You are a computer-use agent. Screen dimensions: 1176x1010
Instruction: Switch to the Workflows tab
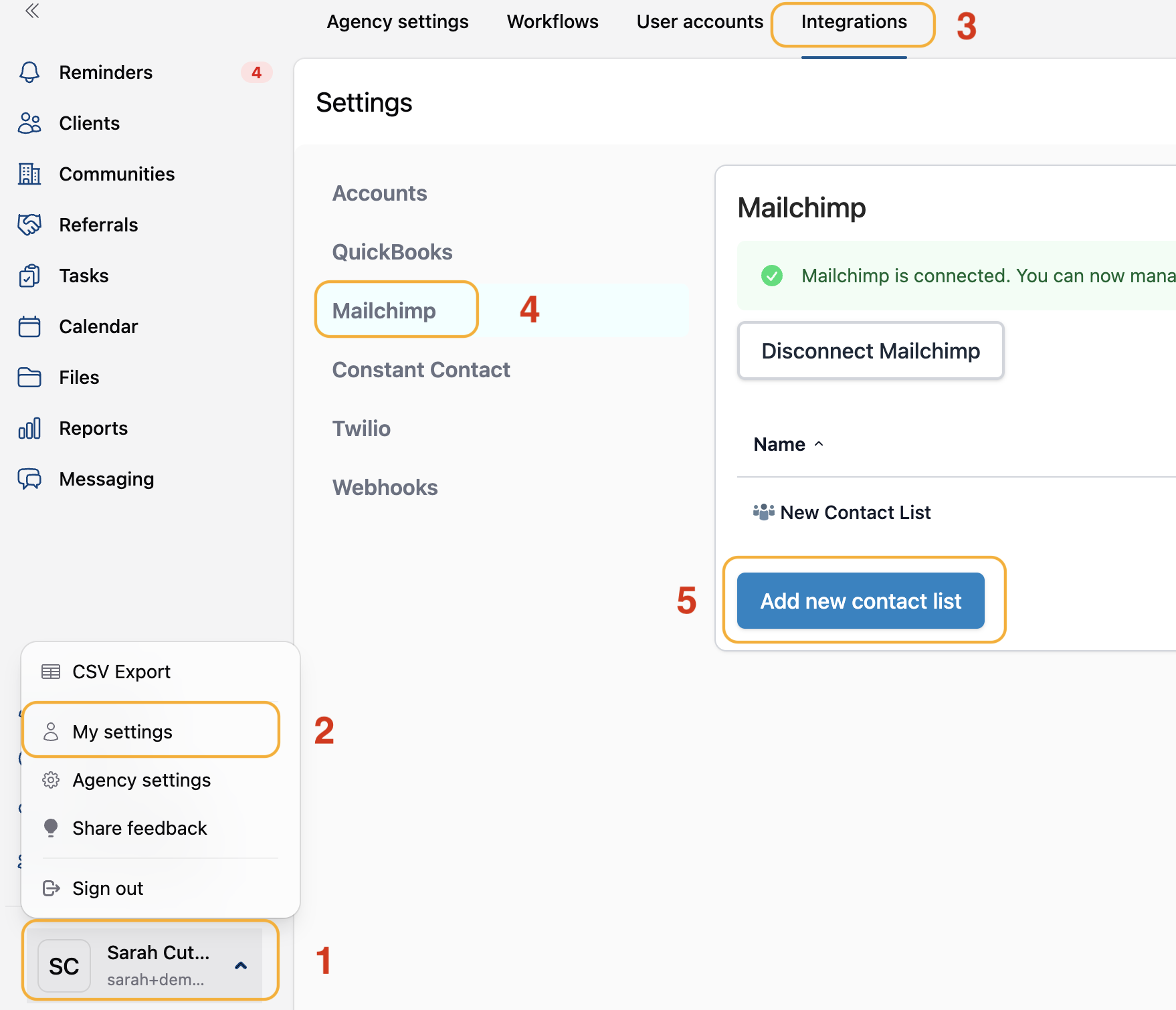pyautogui.click(x=553, y=22)
